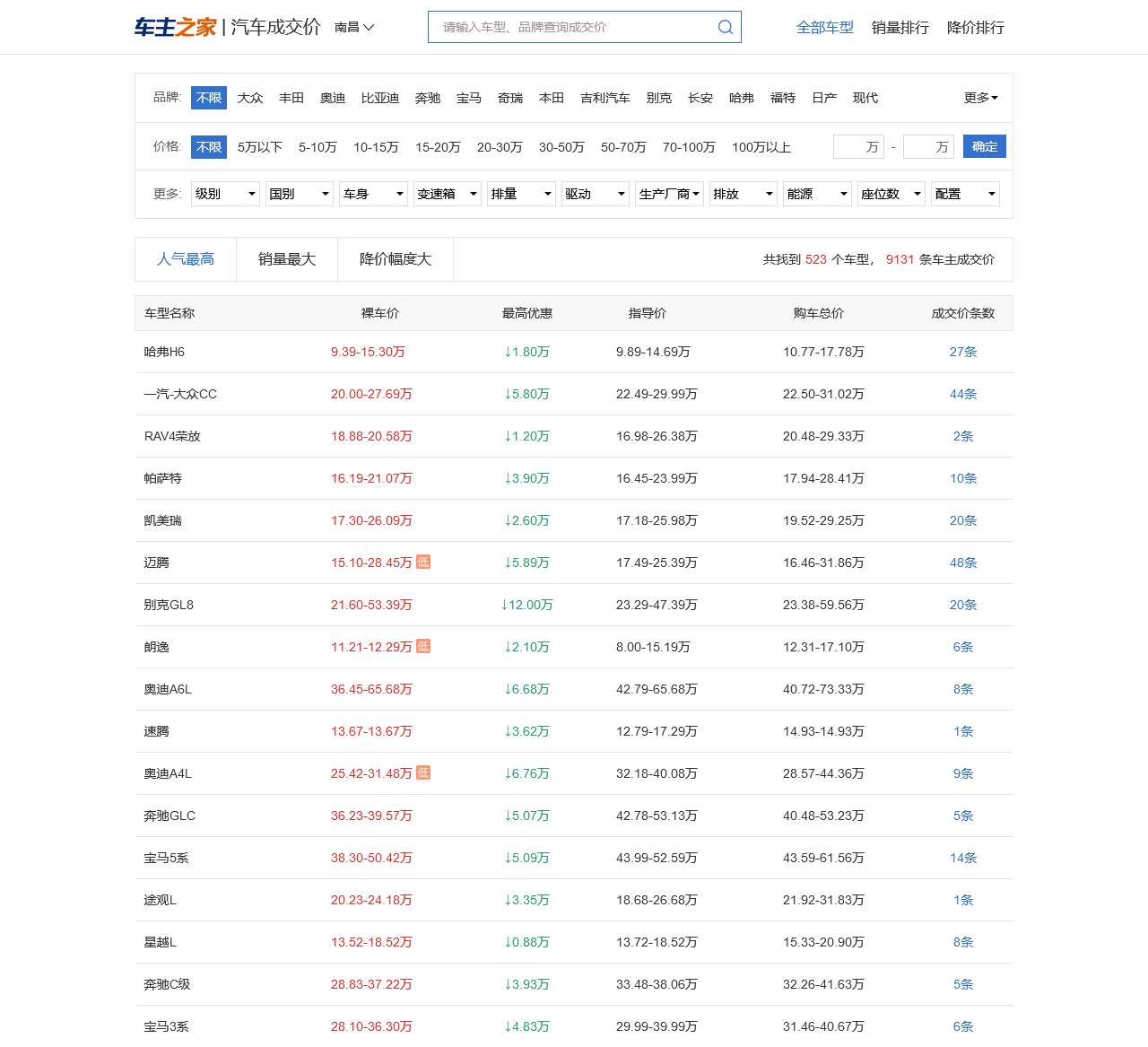The image size is (1148, 1047).
Task: Select the 不限 brand filter
Action: (x=209, y=98)
